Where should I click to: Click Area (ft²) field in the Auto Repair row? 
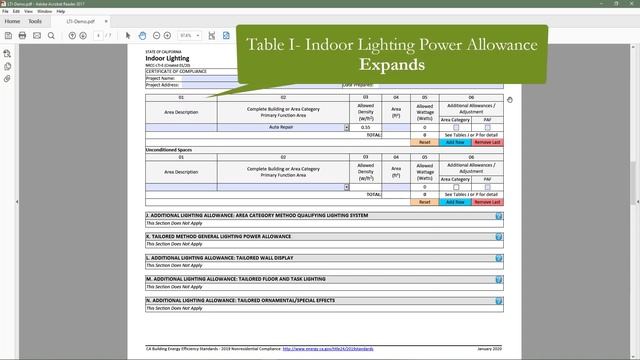[396, 127]
